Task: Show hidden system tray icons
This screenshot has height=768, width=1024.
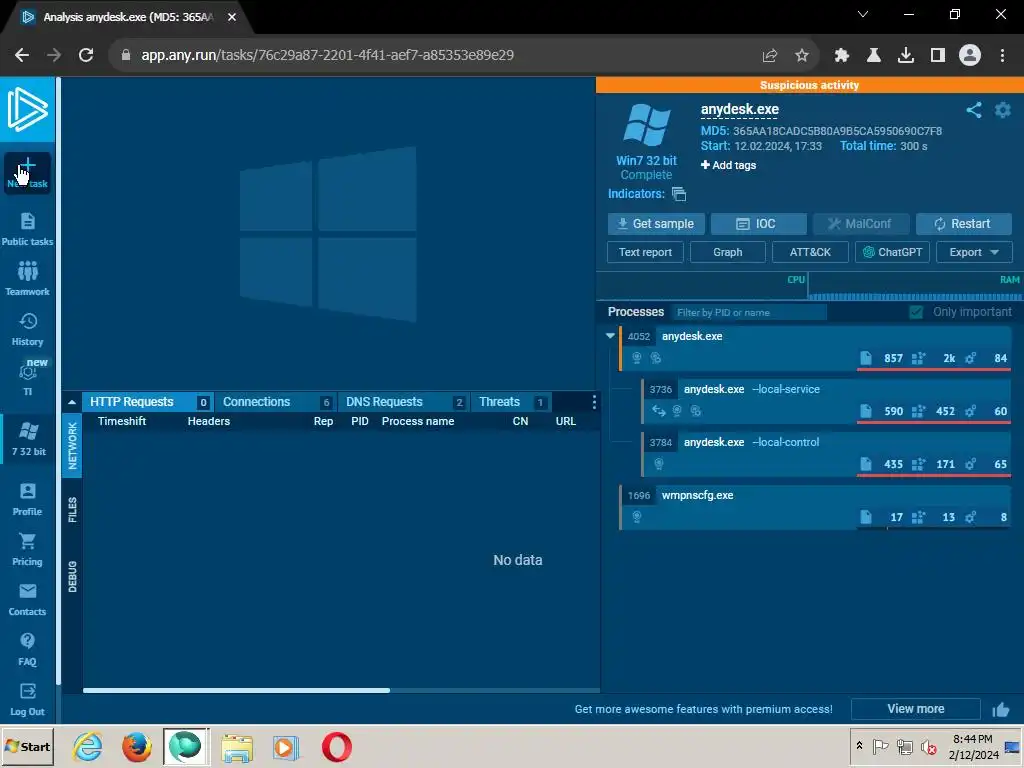Action: point(859,746)
